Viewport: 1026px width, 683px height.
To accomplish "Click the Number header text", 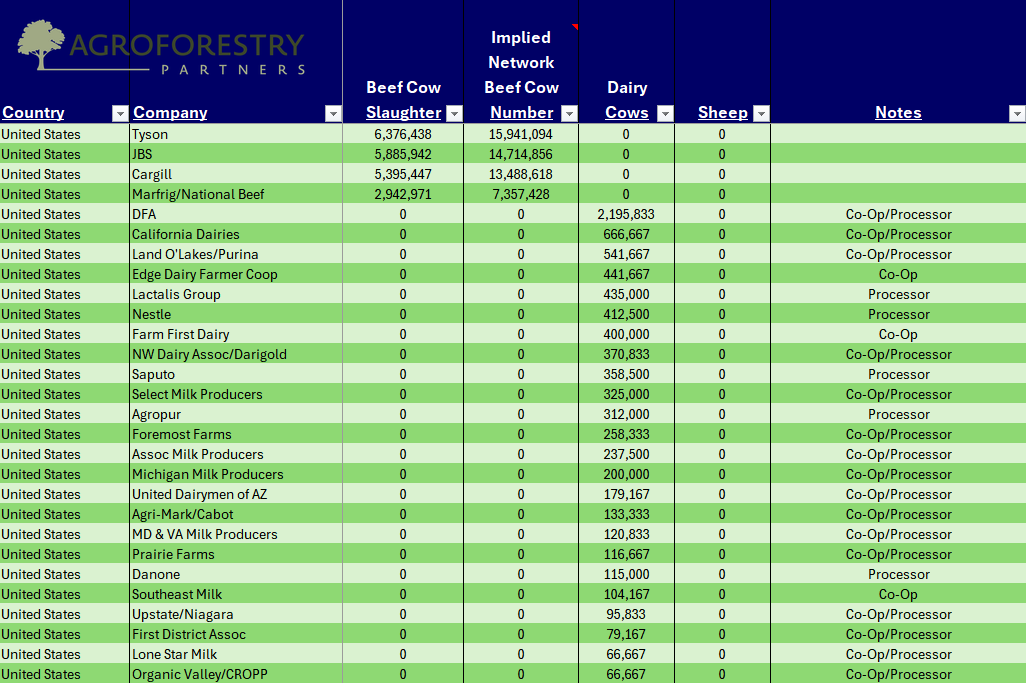I will pos(522,113).
